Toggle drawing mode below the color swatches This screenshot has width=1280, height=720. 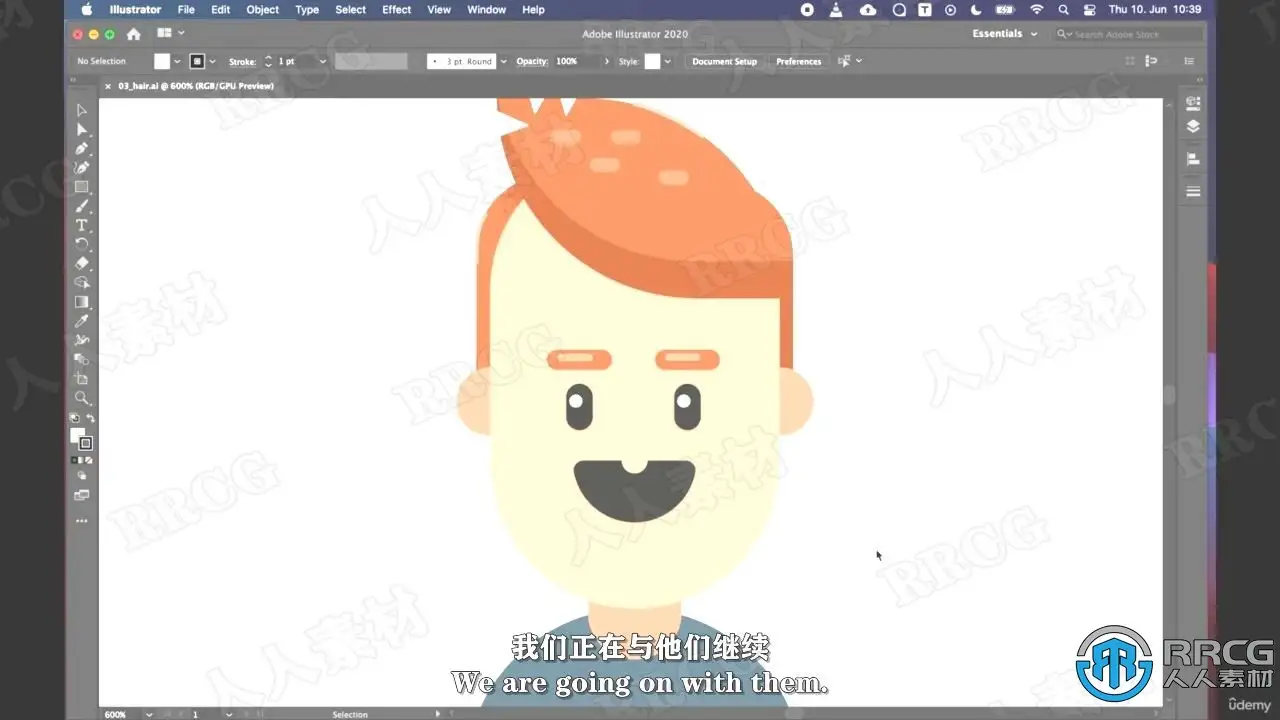[x=82, y=476]
